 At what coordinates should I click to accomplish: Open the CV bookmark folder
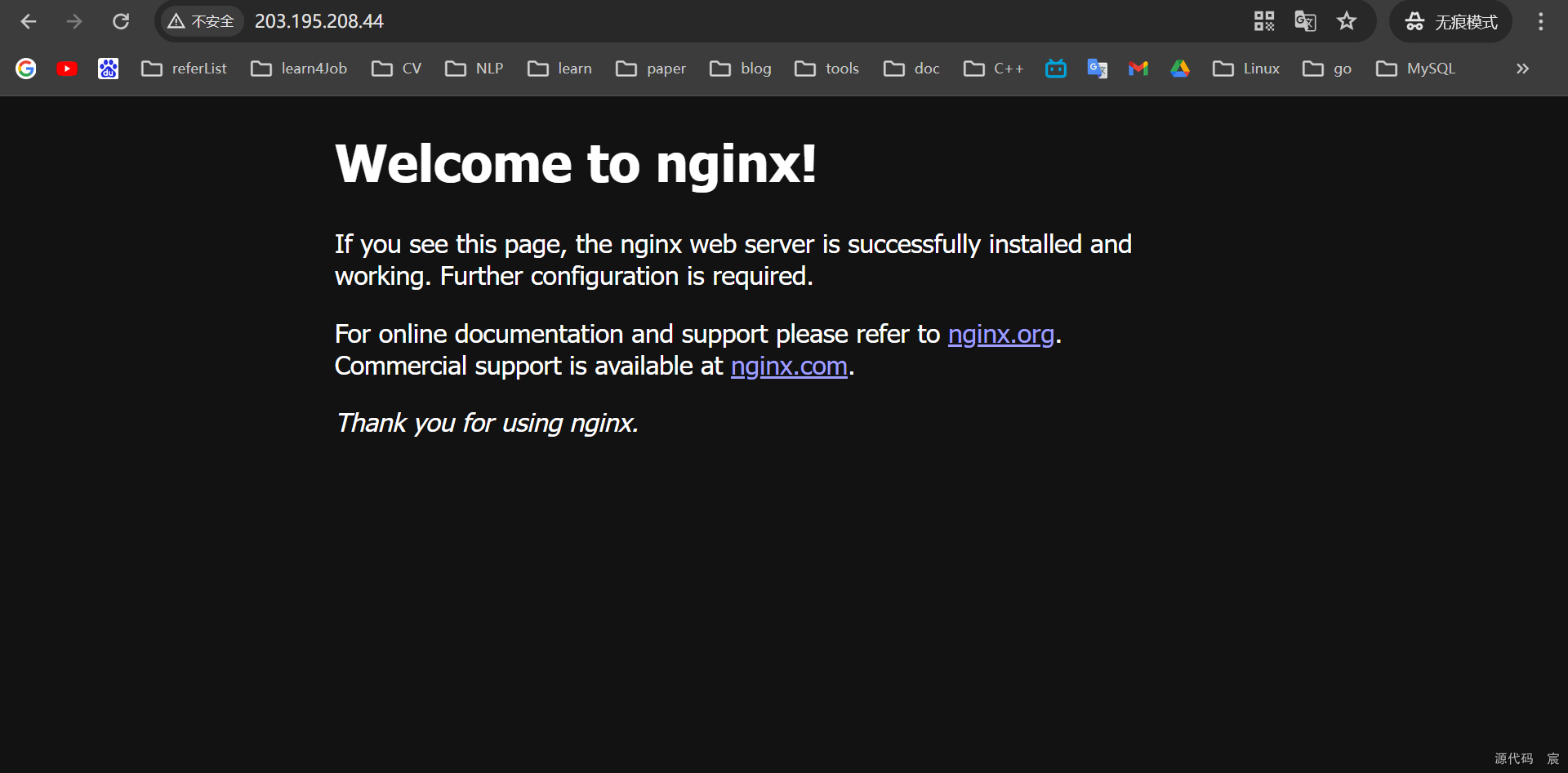(397, 69)
